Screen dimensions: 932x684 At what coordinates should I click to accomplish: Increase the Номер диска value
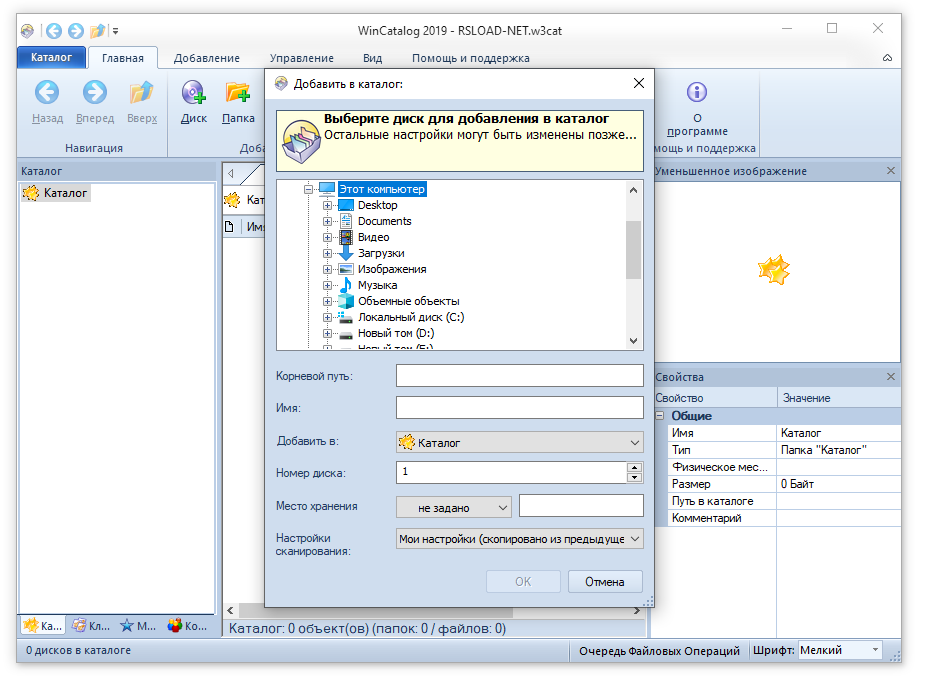click(634, 467)
